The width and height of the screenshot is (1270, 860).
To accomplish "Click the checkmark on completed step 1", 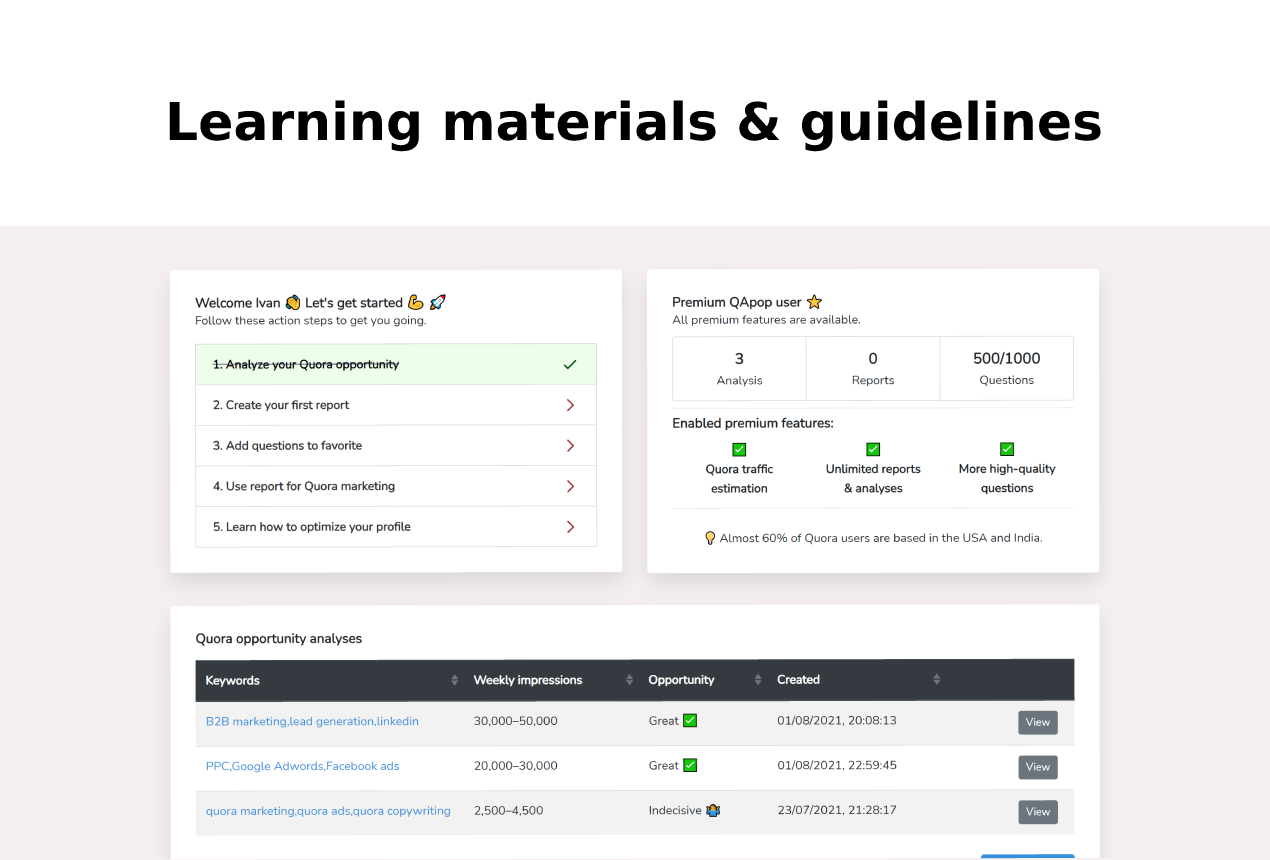I will tap(570, 364).
